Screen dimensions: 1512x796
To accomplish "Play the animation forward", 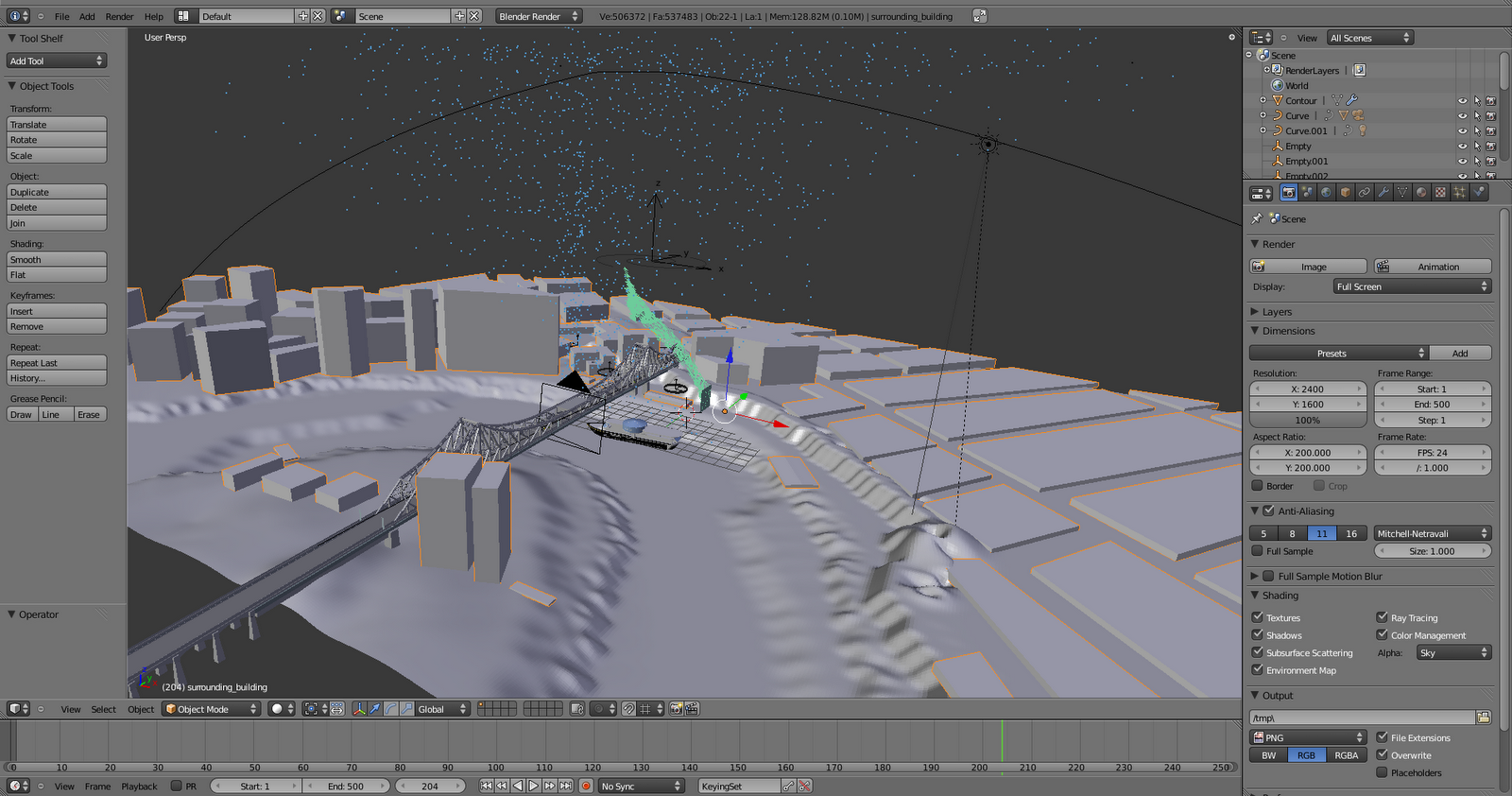I will pos(534,786).
